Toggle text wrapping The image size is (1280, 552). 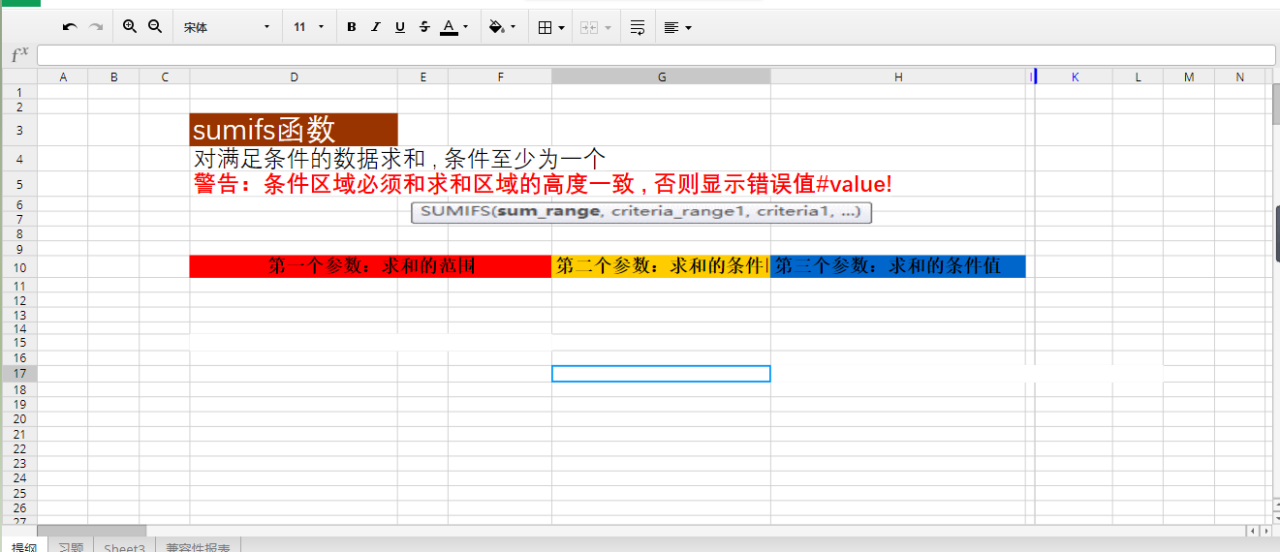637,27
